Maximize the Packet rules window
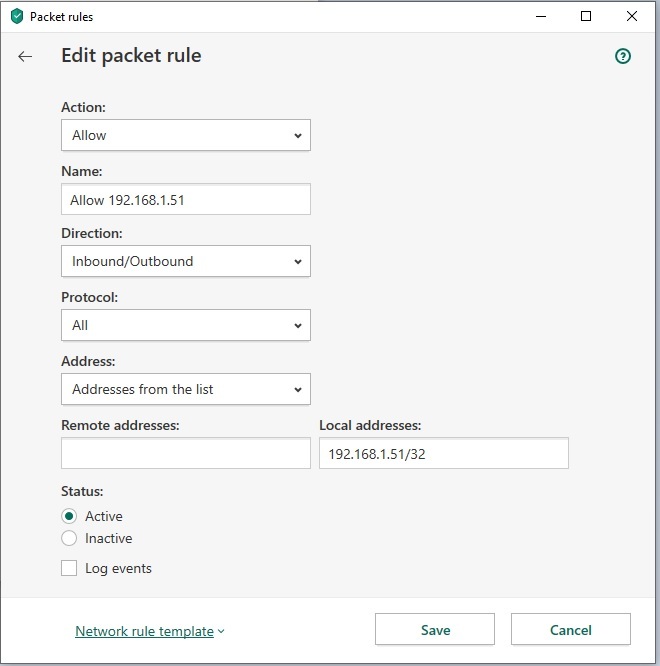Viewport: 660px width, 666px height. (586, 16)
